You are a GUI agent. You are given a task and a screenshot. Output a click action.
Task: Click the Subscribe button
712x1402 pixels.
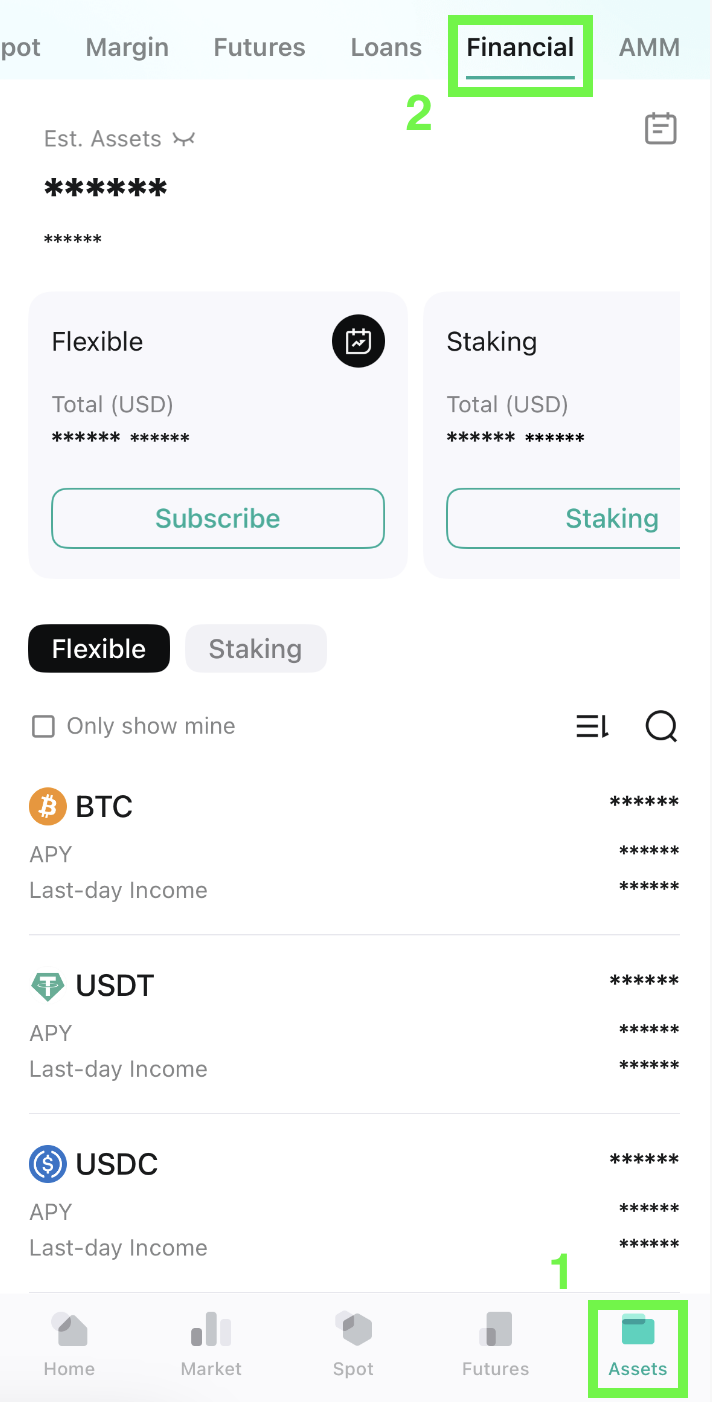[x=218, y=518]
